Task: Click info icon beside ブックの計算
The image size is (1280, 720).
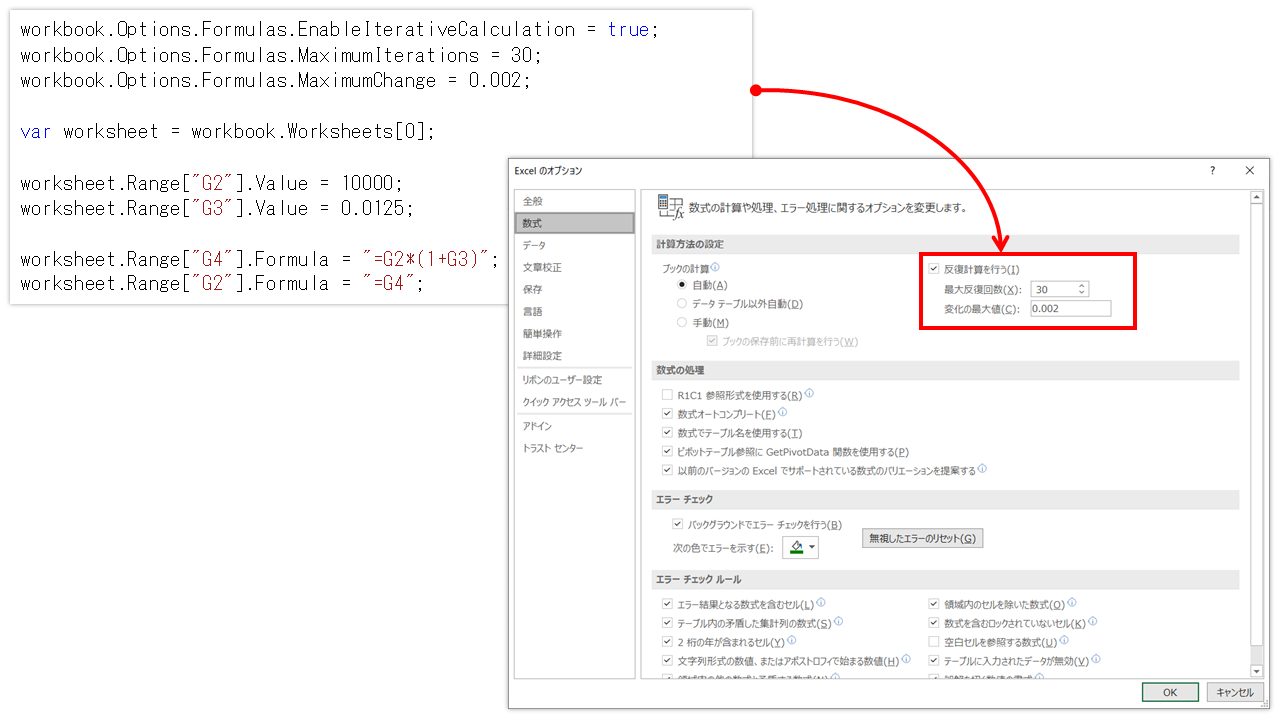Action: tap(715, 267)
